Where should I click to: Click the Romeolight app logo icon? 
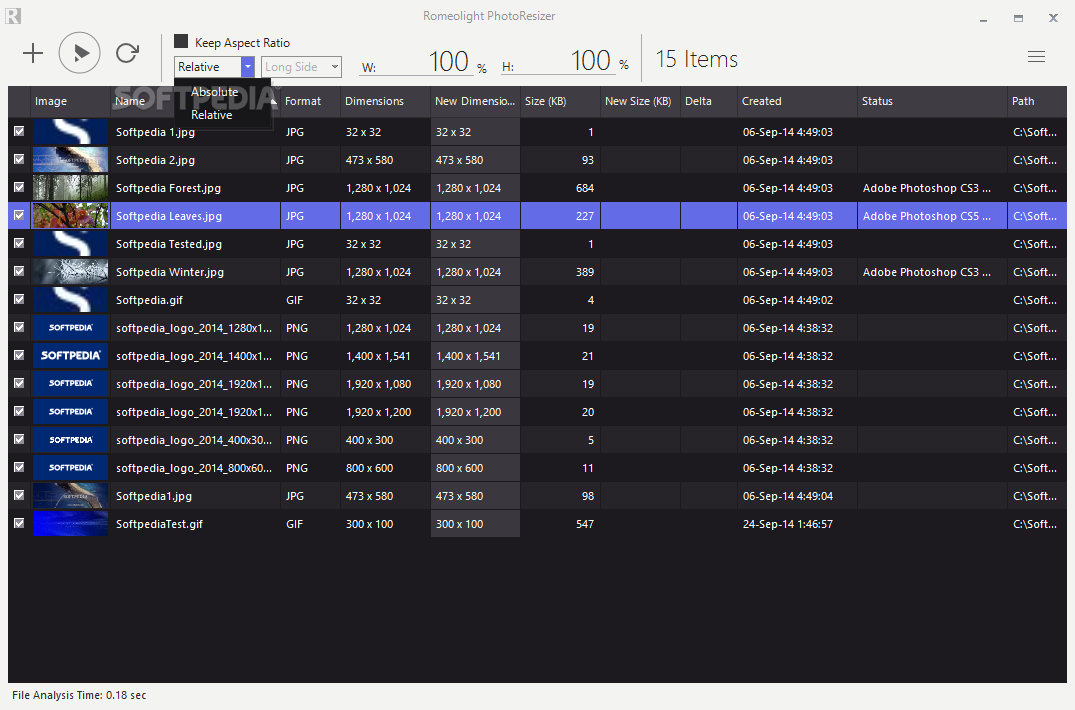(12, 16)
